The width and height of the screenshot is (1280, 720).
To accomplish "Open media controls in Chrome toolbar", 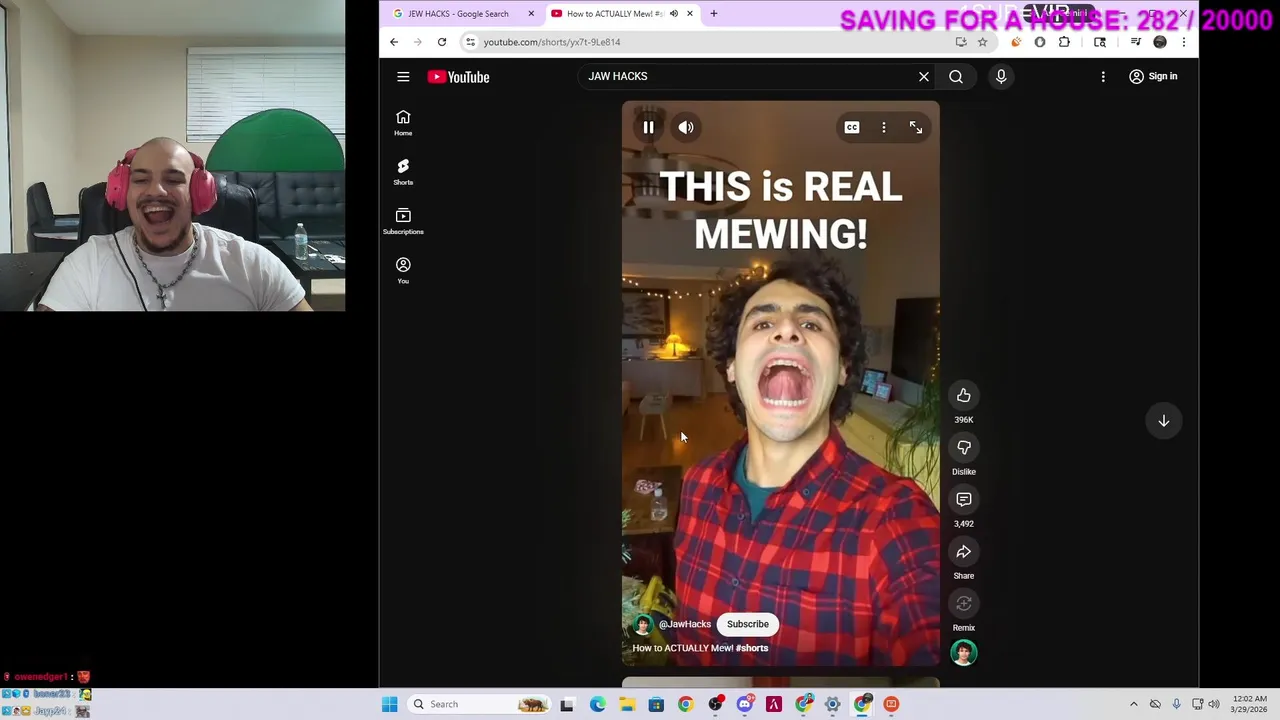I will pos(1136,42).
